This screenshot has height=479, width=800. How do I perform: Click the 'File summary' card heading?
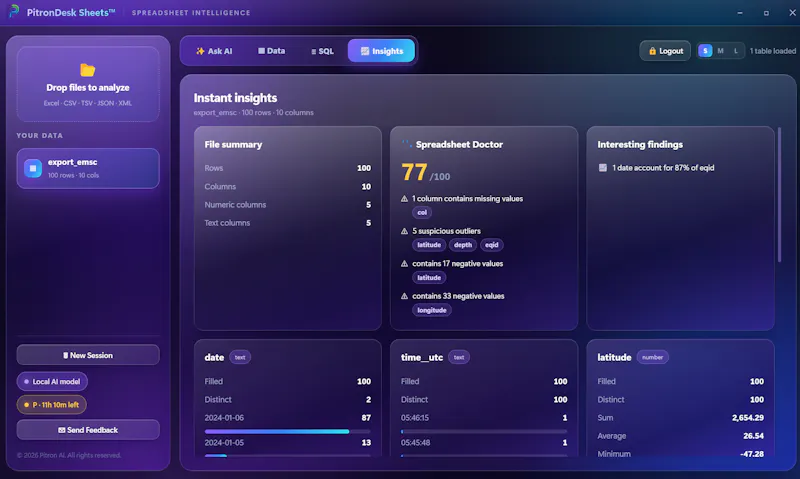[x=233, y=144]
